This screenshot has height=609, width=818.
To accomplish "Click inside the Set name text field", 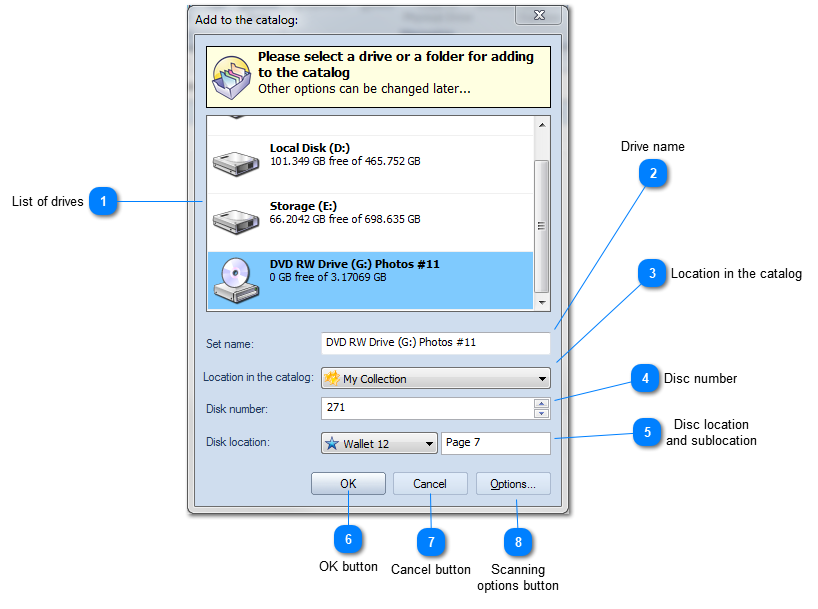I will coord(435,343).
